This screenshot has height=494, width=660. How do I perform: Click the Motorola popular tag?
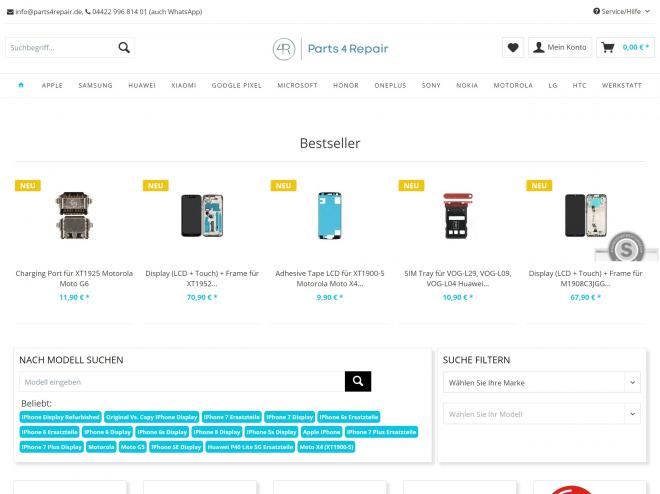101,447
